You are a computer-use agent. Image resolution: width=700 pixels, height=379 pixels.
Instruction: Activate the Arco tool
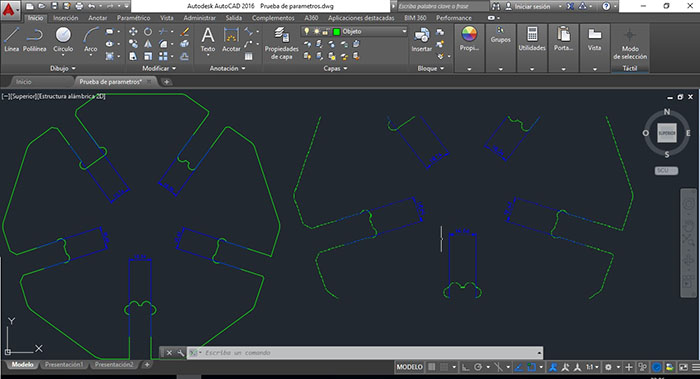pyautogui.click(x=91, y=39)
